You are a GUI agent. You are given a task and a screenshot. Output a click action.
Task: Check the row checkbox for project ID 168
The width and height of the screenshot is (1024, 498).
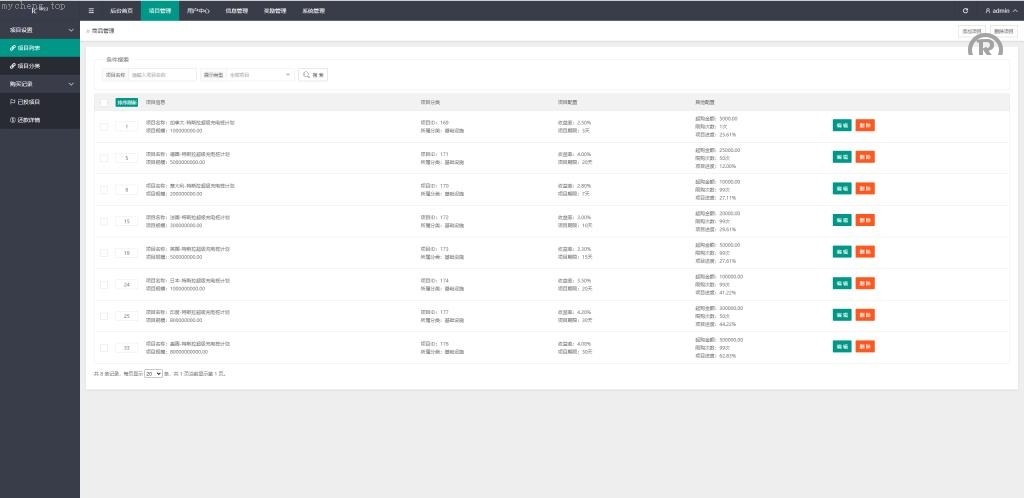click(x=104, y=126)
